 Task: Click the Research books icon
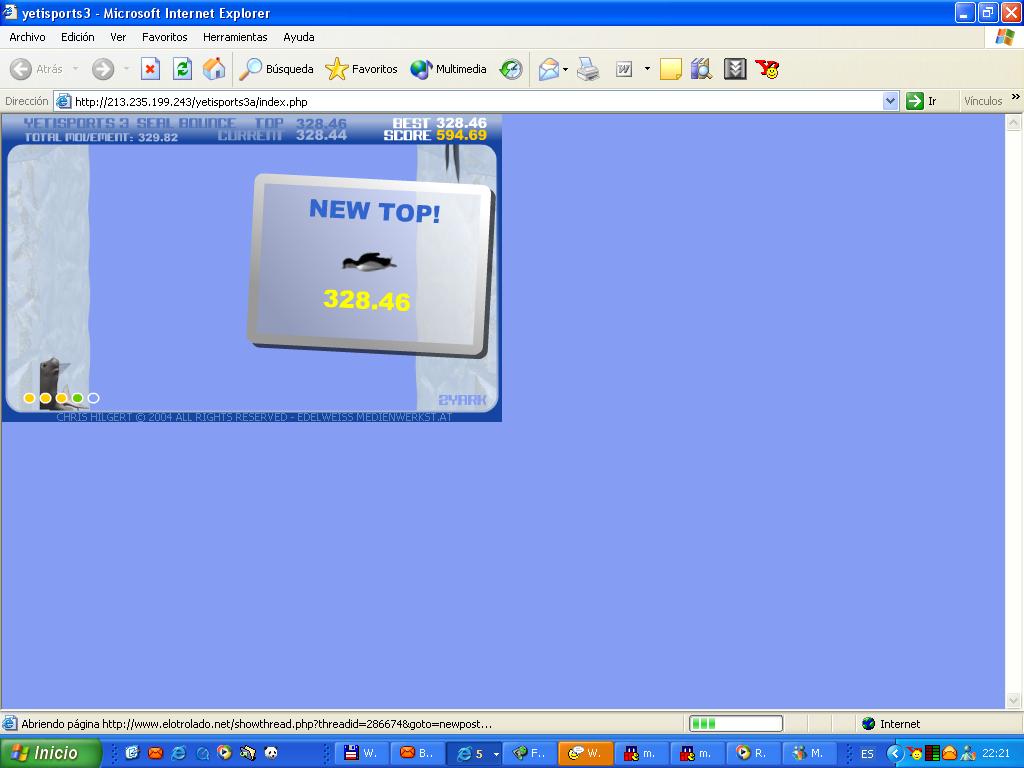pyautogui.click(x=701, y=69)
